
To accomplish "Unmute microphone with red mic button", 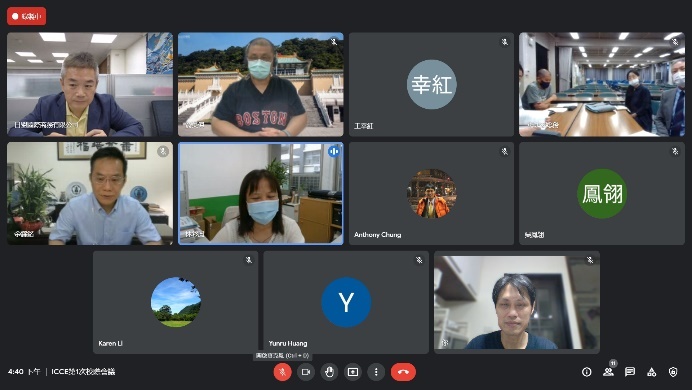I will [x=282, y=372].
